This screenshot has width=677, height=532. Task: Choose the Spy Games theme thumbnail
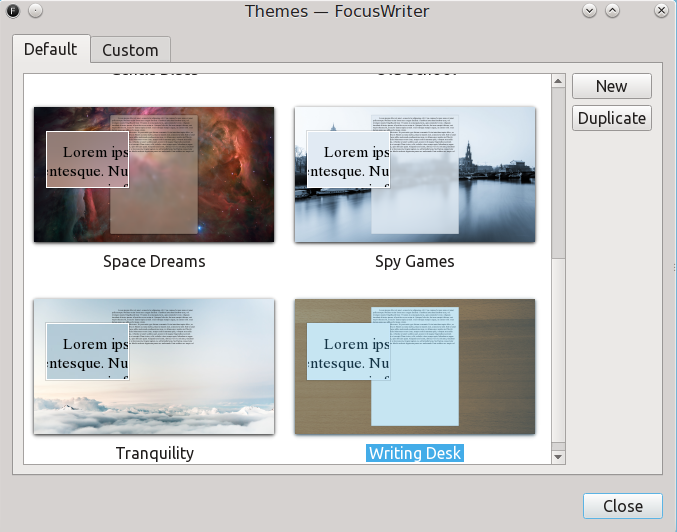click(415, 174)
